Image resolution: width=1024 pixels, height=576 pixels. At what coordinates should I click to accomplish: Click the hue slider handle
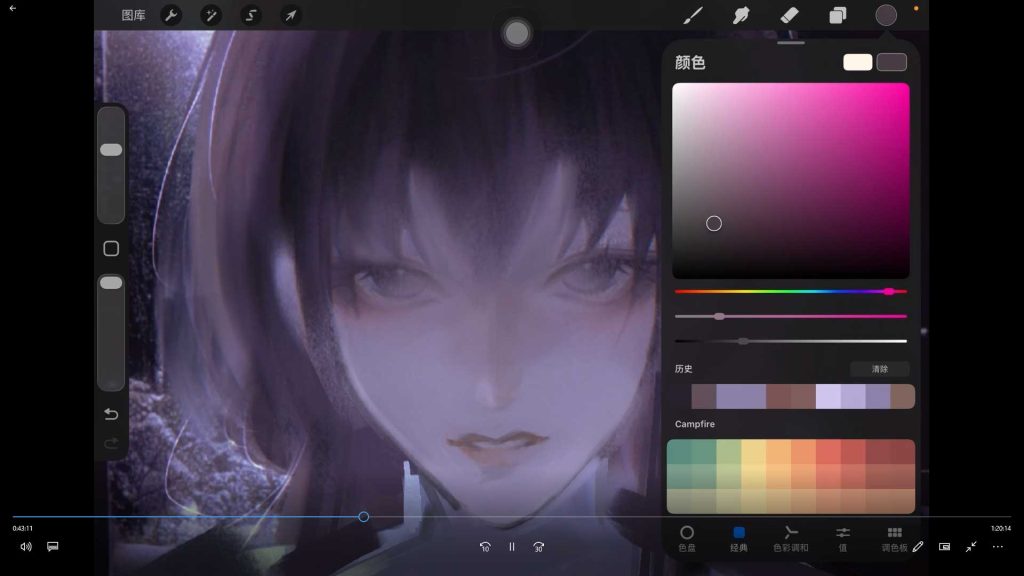[x=889, y=291]
